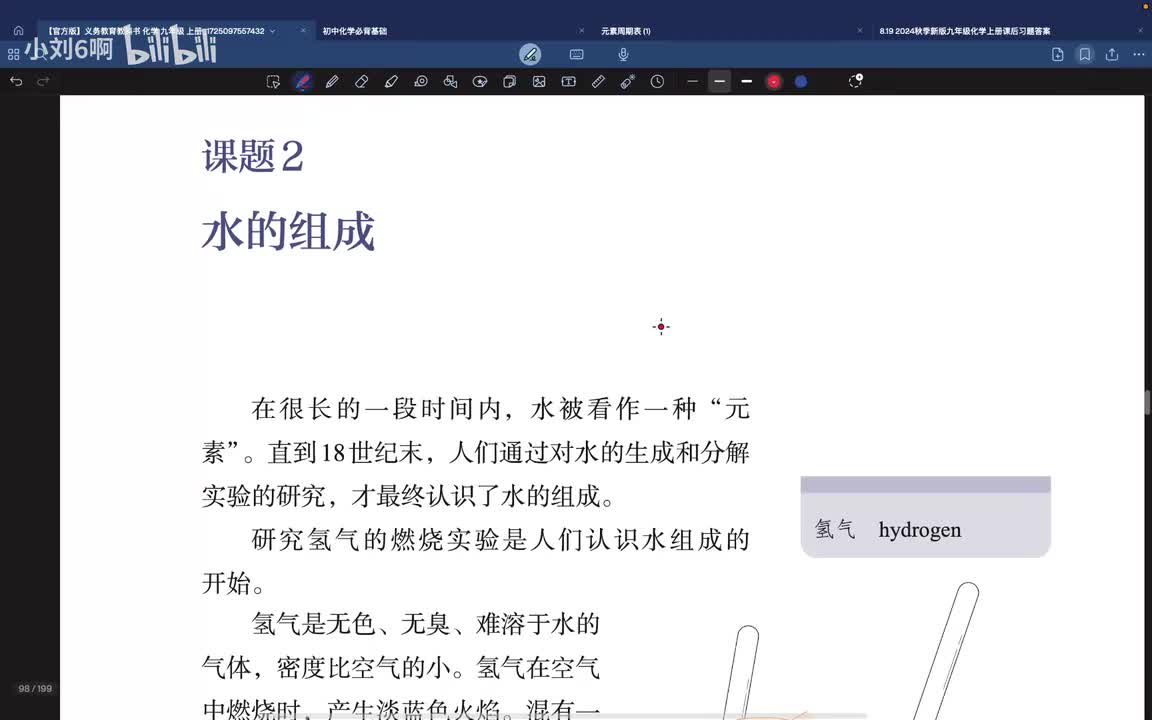Select the highlighter tool
This screenshot has height=720, width=1152.
(391, 82)
